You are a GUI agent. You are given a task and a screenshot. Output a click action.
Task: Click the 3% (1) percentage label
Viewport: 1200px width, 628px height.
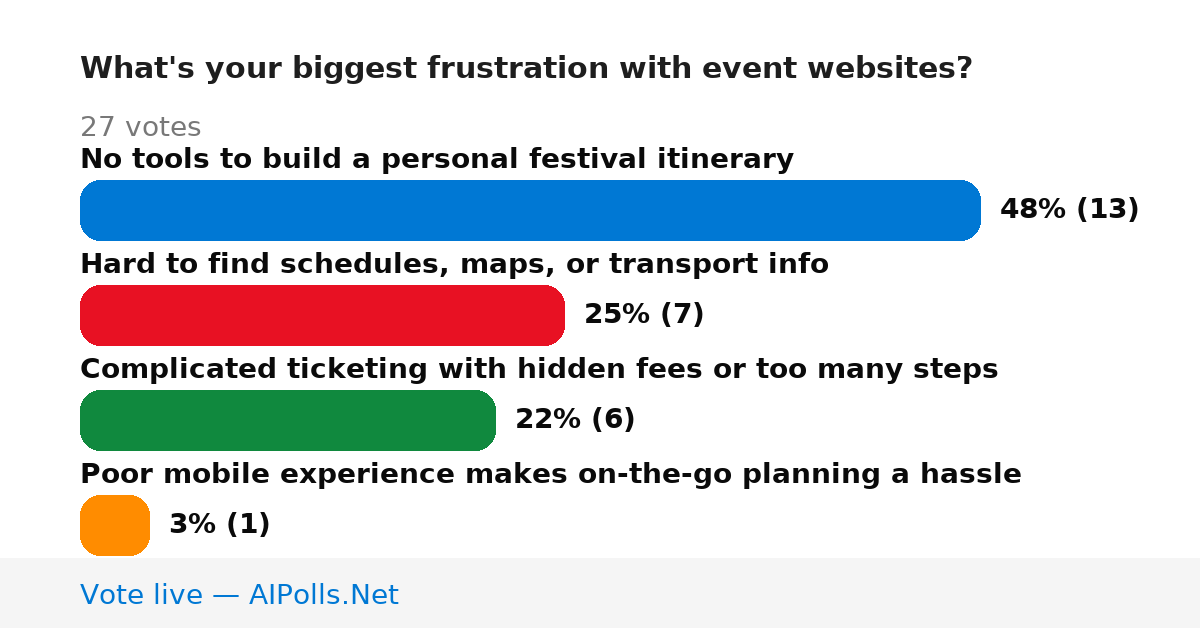pos(219,524)
